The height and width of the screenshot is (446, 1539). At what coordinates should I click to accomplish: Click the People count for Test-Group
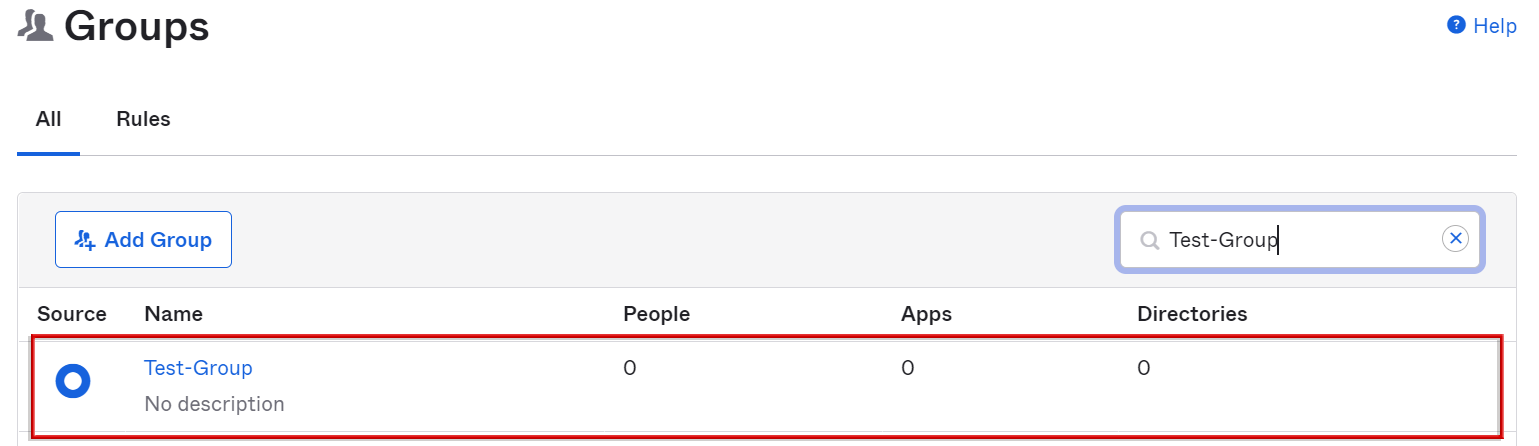coord(630,368)
